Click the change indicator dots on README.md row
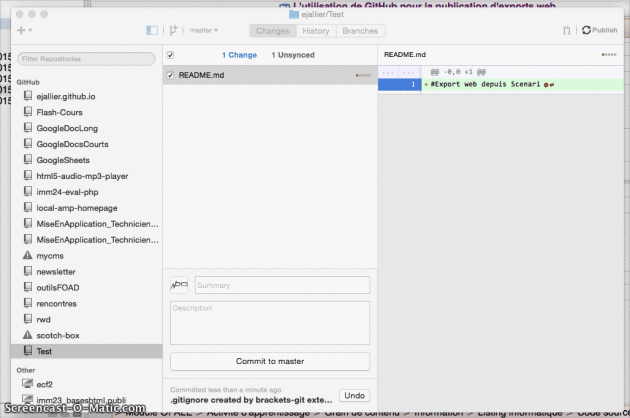 coord(363,75)
